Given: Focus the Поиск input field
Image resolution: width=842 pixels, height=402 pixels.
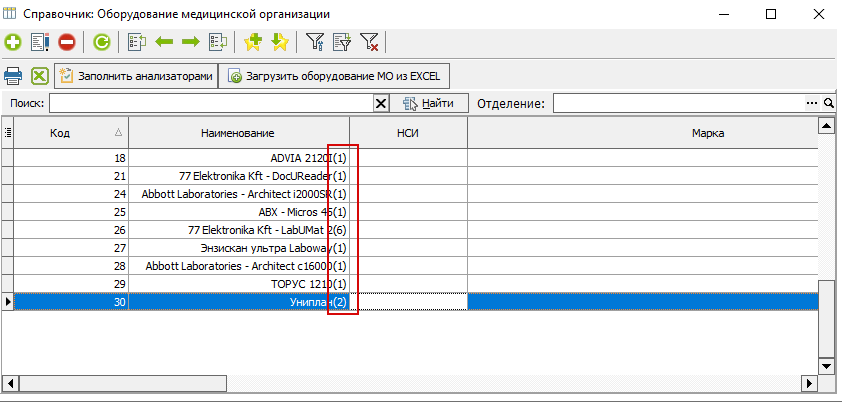Looking at the screenshot, I should tap(211, 104).
